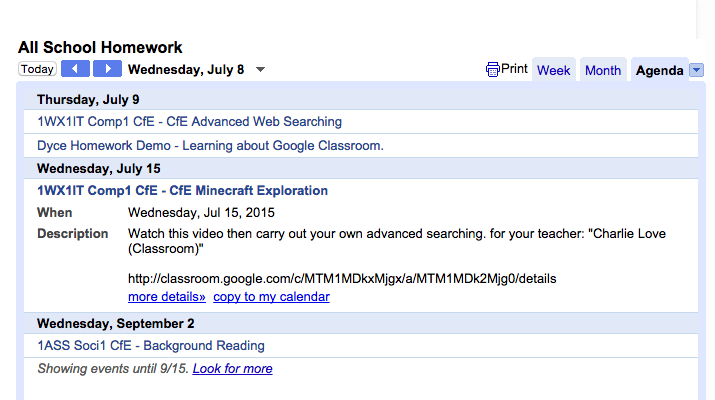Collapse the CfE Minecraft Exploration event

pos(182,191)
